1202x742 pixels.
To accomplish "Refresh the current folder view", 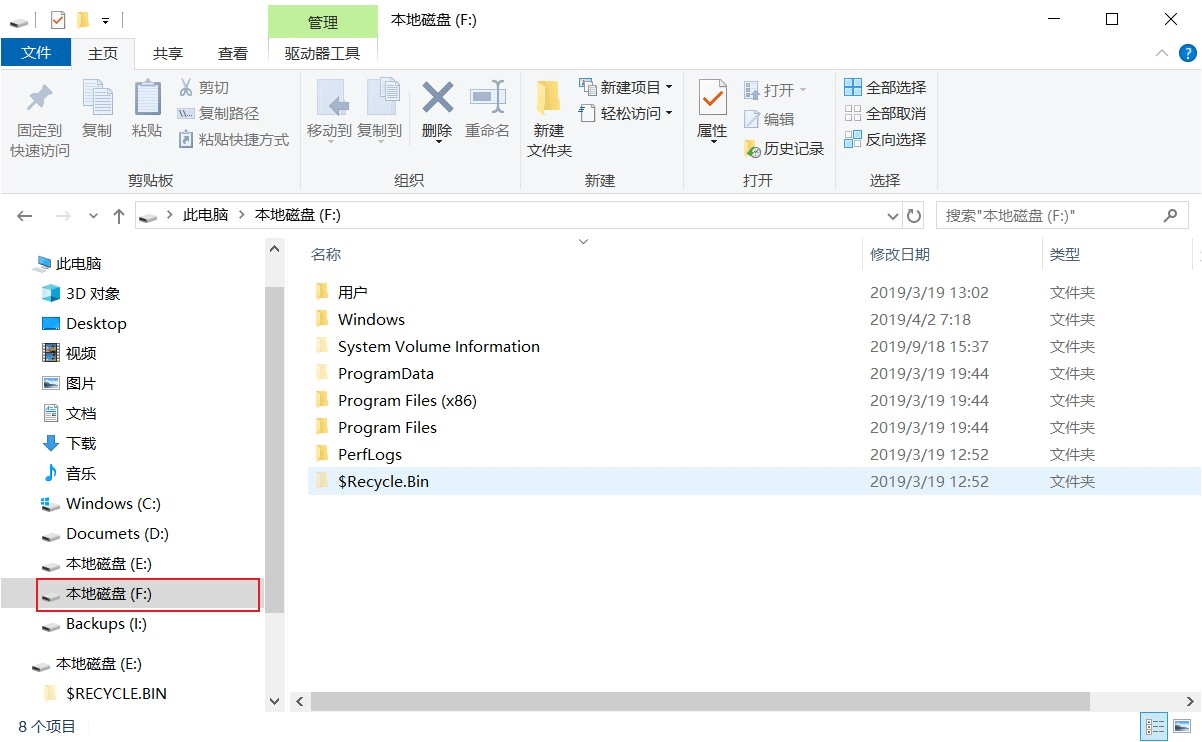I will point(914,215).
